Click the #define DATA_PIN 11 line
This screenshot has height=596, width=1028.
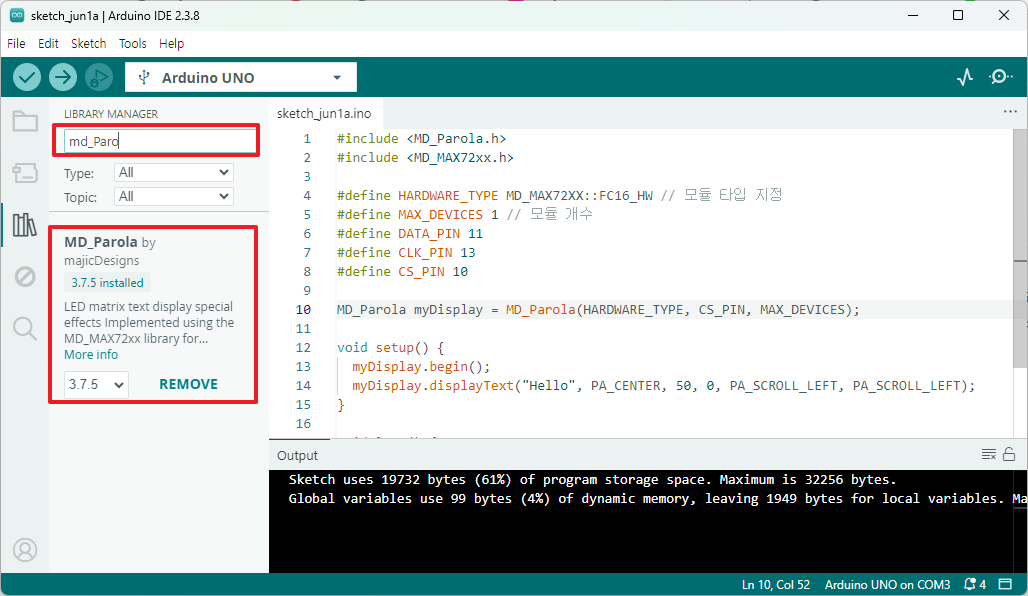(410, 233)
